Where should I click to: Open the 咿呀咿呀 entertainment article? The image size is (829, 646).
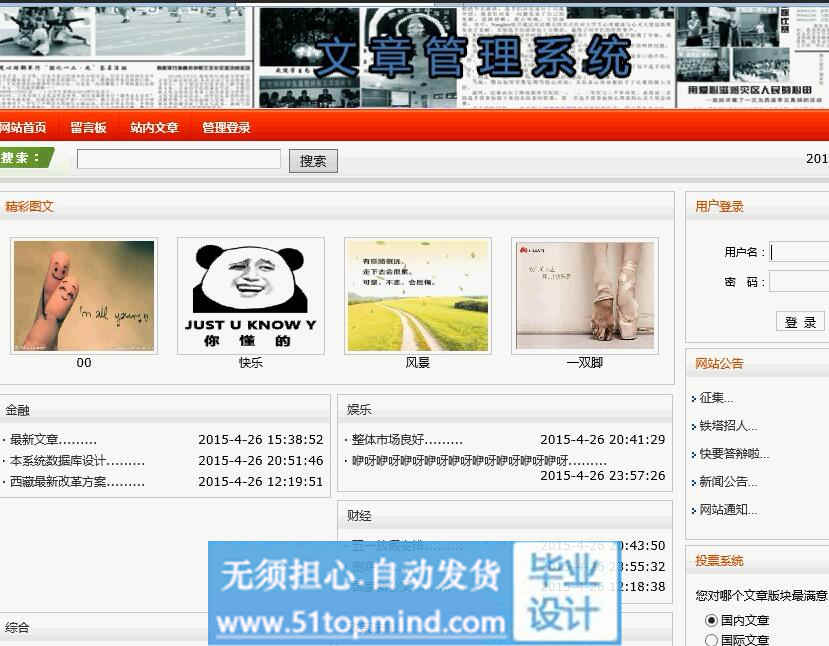pos(479,460)
